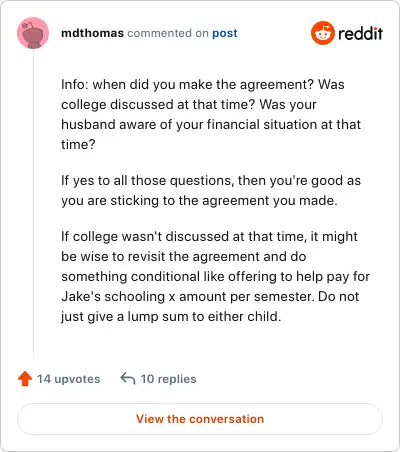
Task: Click the gray "commented on" text
Action: (x=168, y=33)
